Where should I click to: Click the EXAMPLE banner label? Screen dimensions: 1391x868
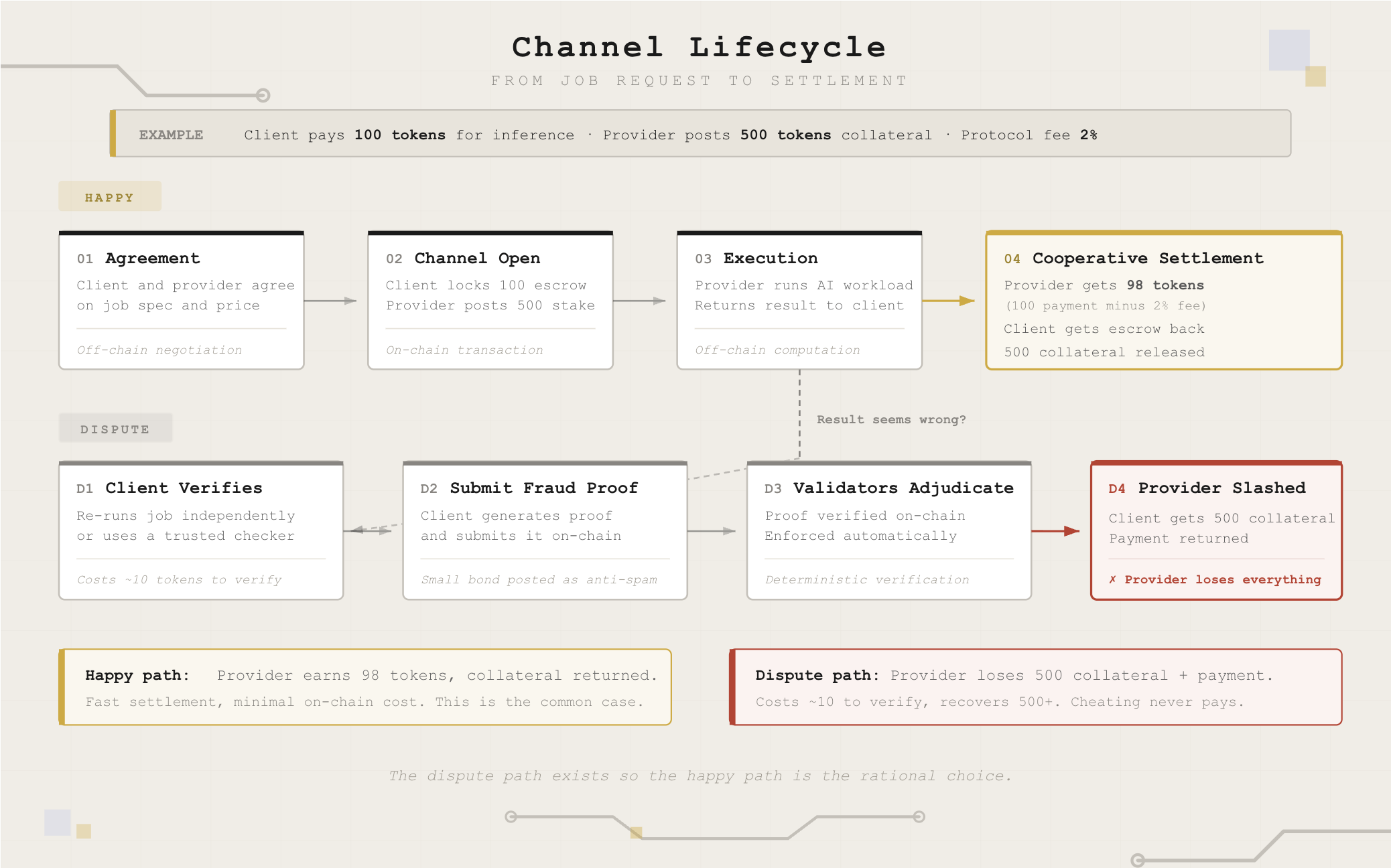coord(171,135)
